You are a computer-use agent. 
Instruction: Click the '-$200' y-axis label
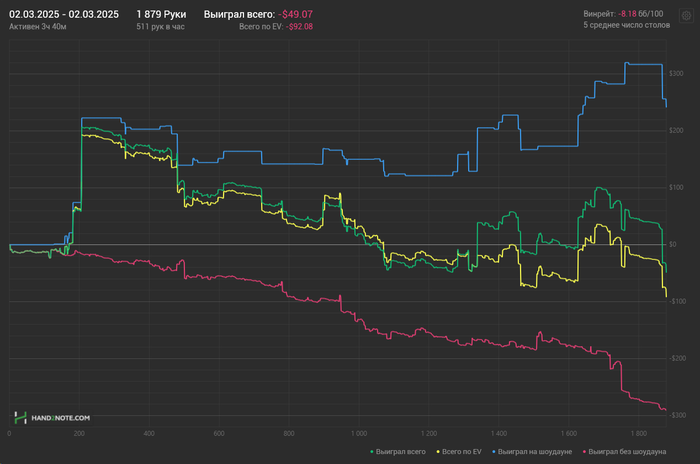point(677,358)
